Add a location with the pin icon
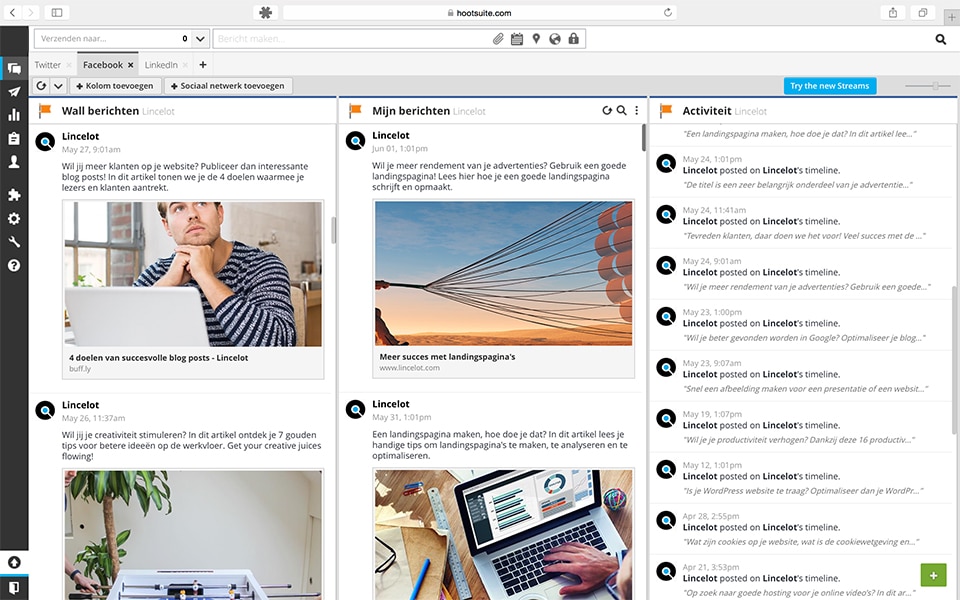This screenshot has height=600, width=960. pos(536,39)
